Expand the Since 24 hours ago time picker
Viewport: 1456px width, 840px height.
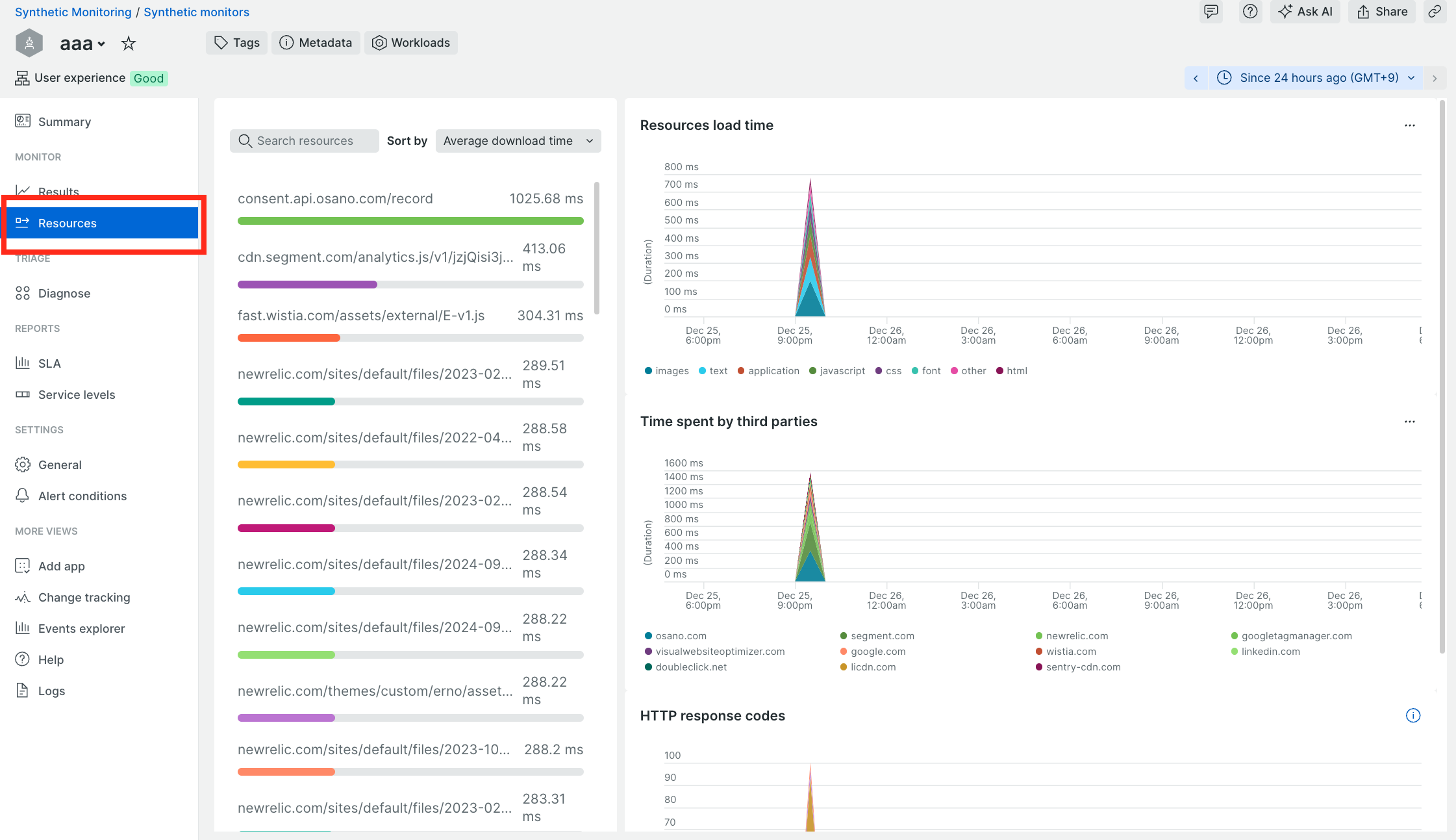pyautogui.click(x=1315, y=78)
